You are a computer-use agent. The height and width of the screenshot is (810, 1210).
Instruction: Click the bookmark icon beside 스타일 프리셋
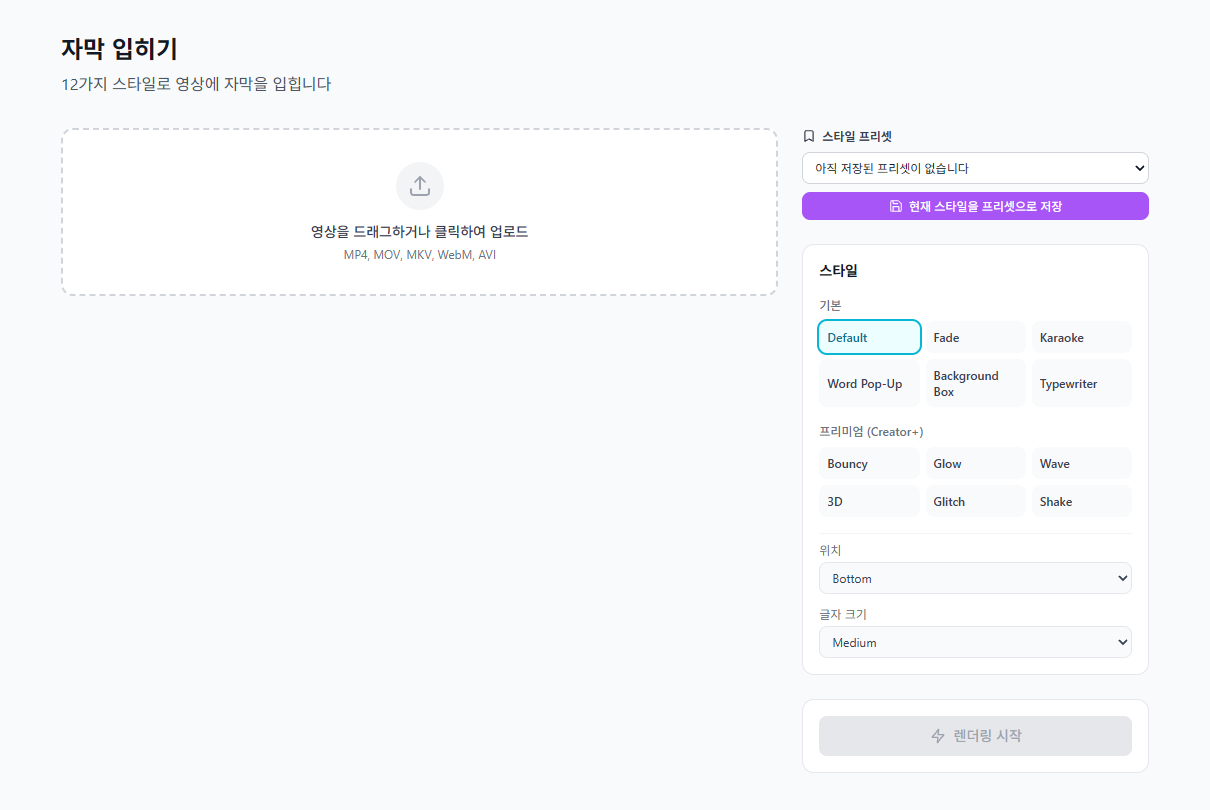pyautogui.click(x=809, y=136)
